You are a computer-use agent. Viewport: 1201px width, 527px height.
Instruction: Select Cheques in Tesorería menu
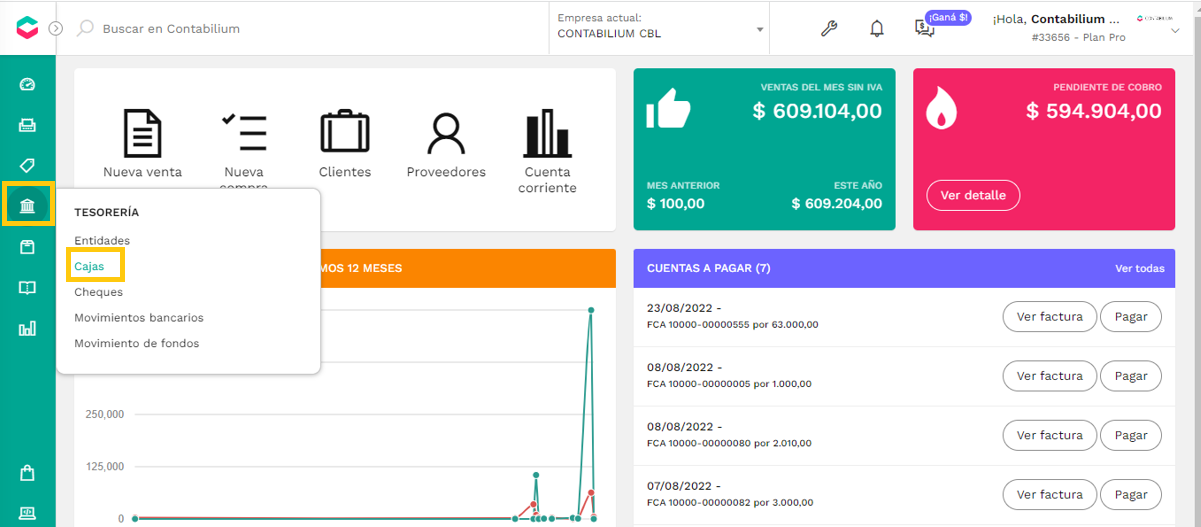[x=98, y=292]
